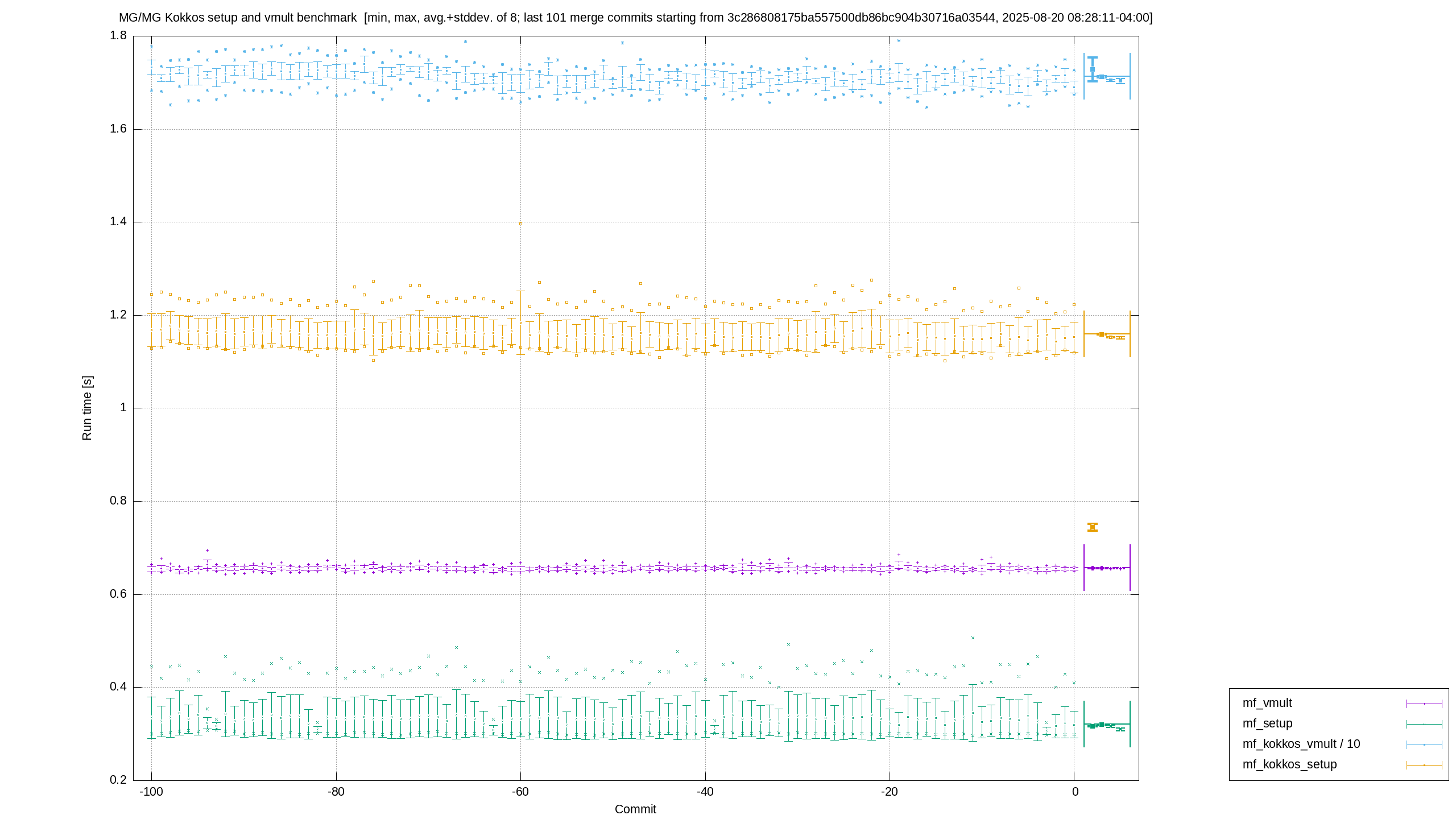Select the mf_kokkos_vmult / 10 legend label
This screenshot has width=1456, height=819.
[1301, 744]
